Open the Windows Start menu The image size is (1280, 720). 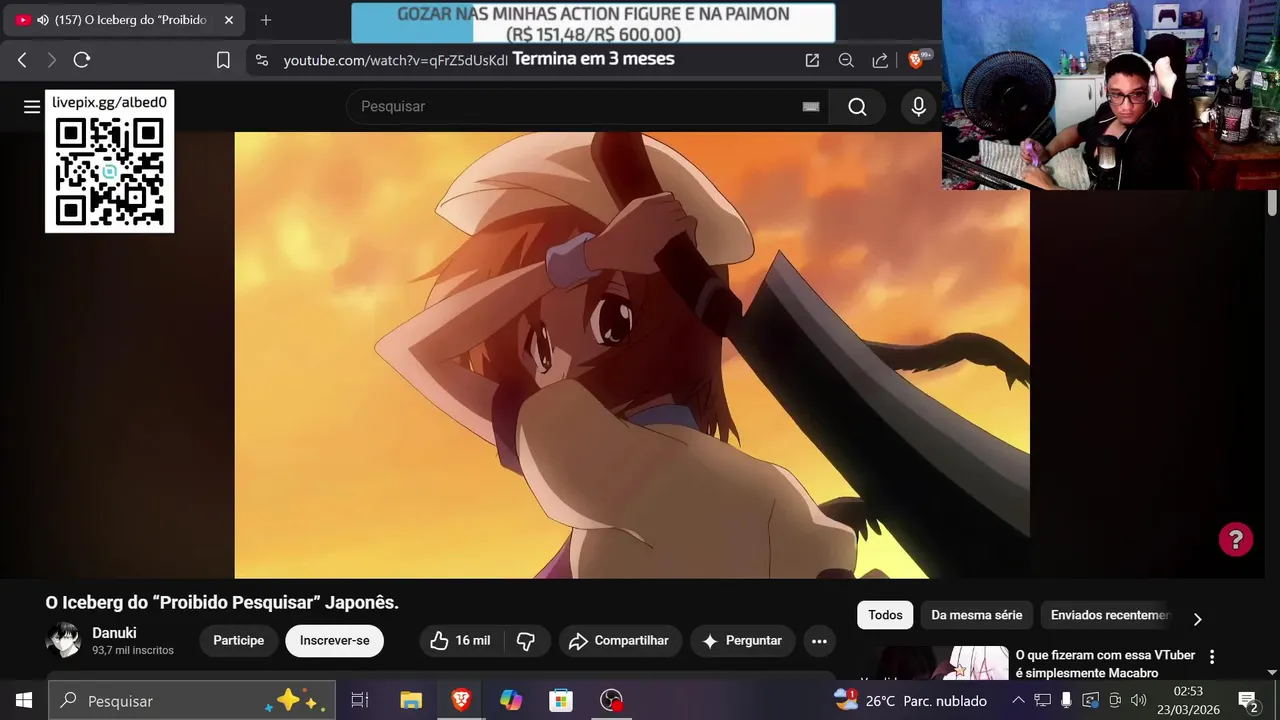pos(24,700)
